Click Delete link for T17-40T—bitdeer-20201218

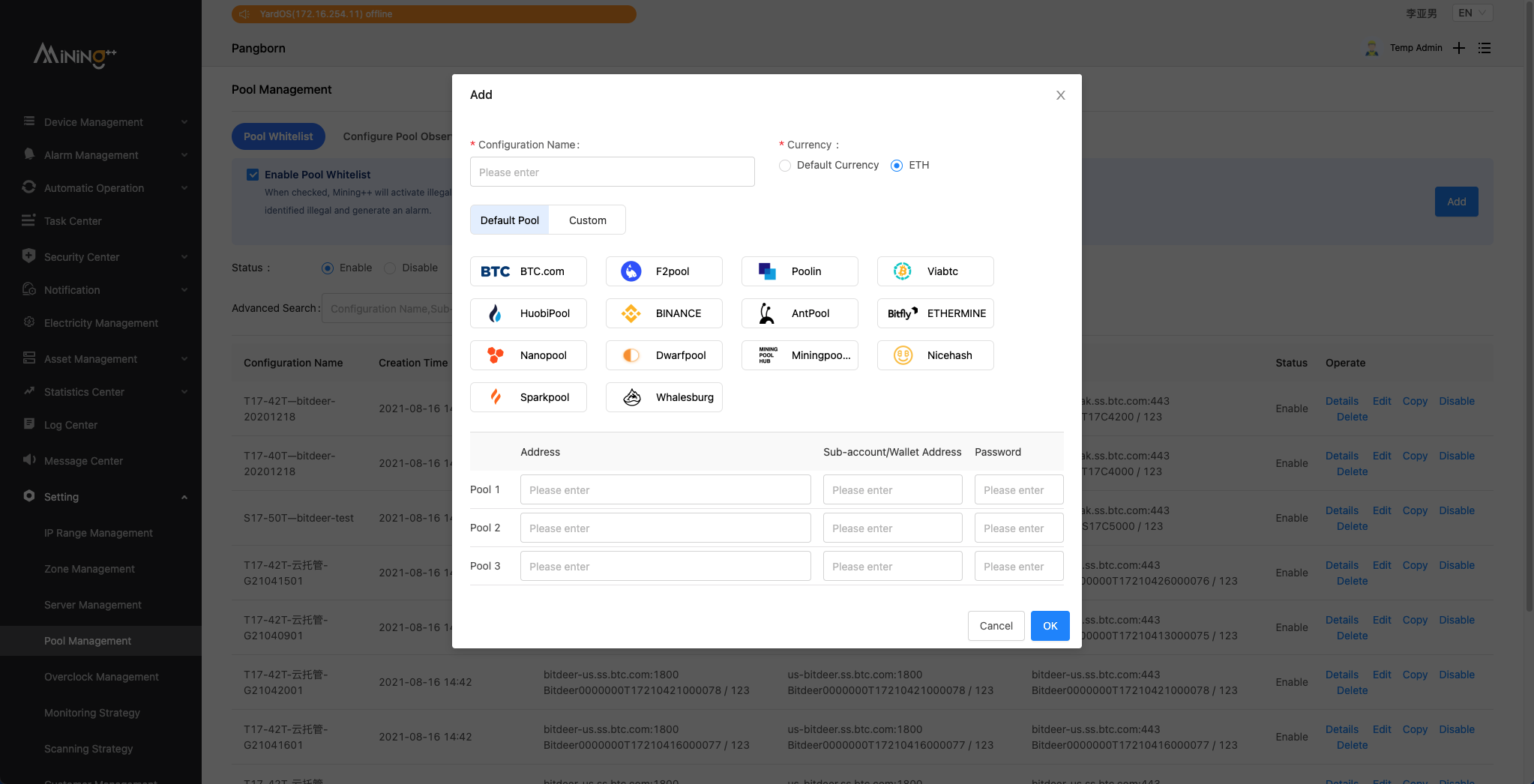[x=1352, y=471]
